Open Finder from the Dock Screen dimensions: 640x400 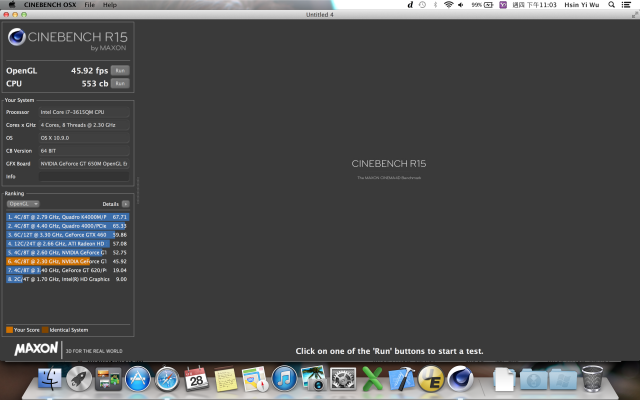click(49, 378)
